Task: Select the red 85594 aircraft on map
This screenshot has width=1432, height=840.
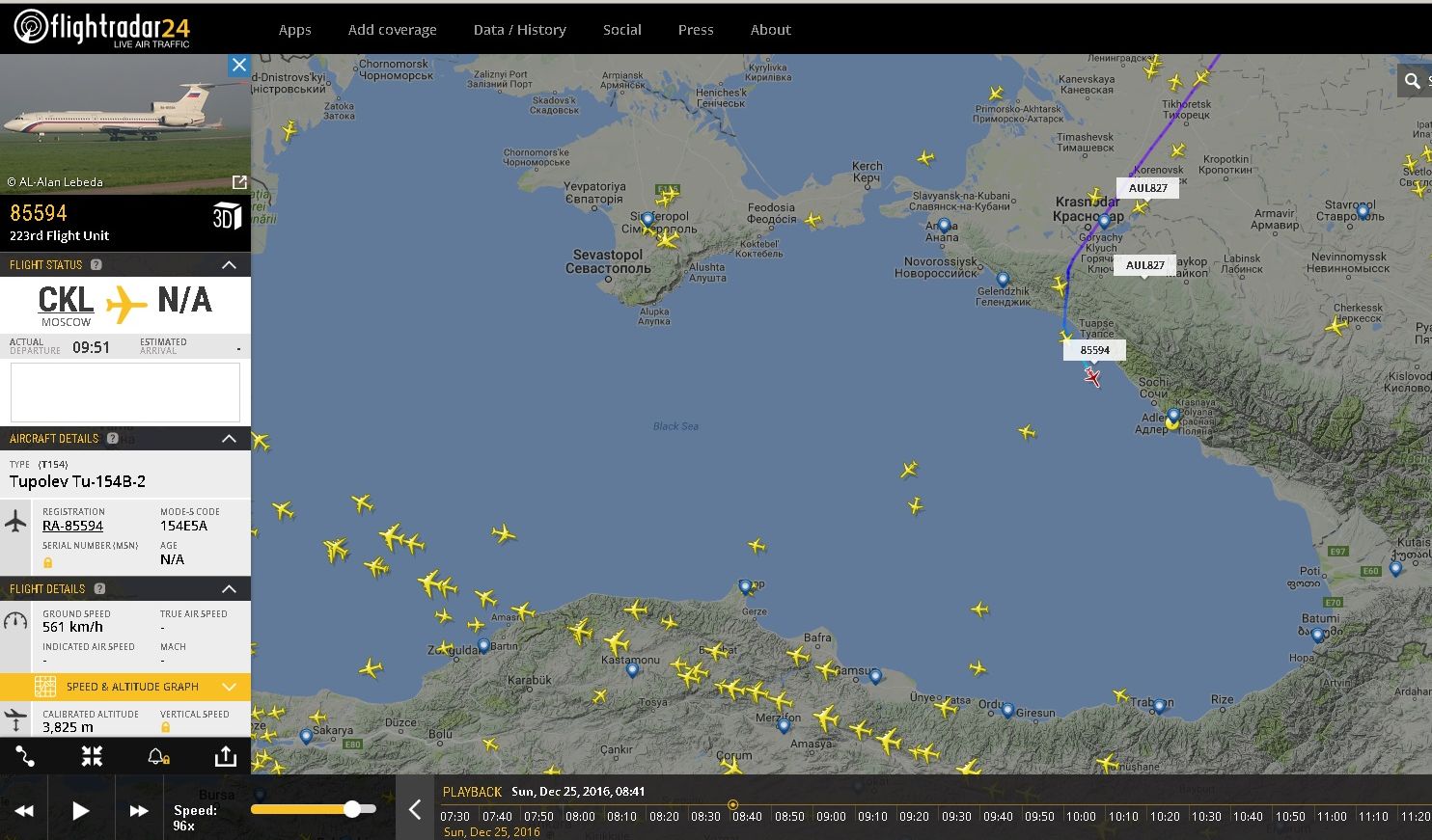Action: 1091,376
